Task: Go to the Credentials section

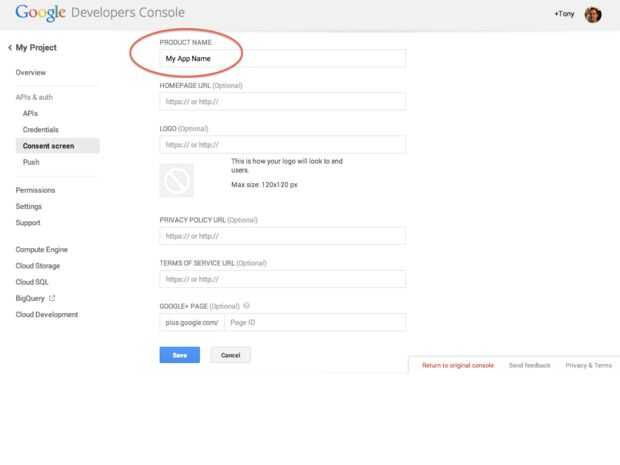Action: [x=40, y=130]
